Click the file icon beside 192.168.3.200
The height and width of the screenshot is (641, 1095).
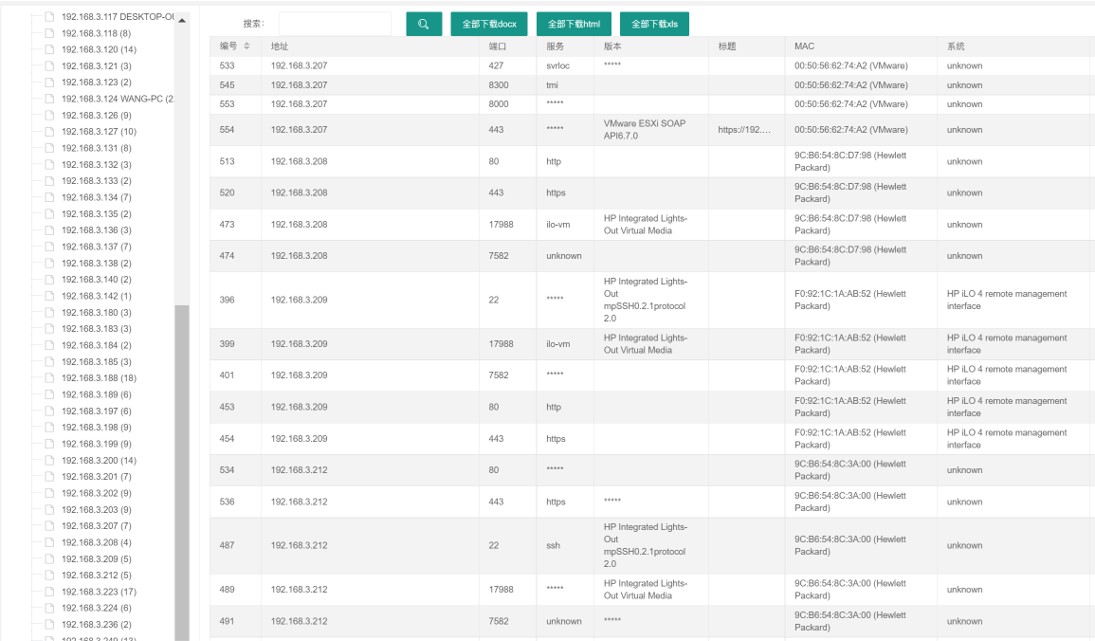pos(50,461)
